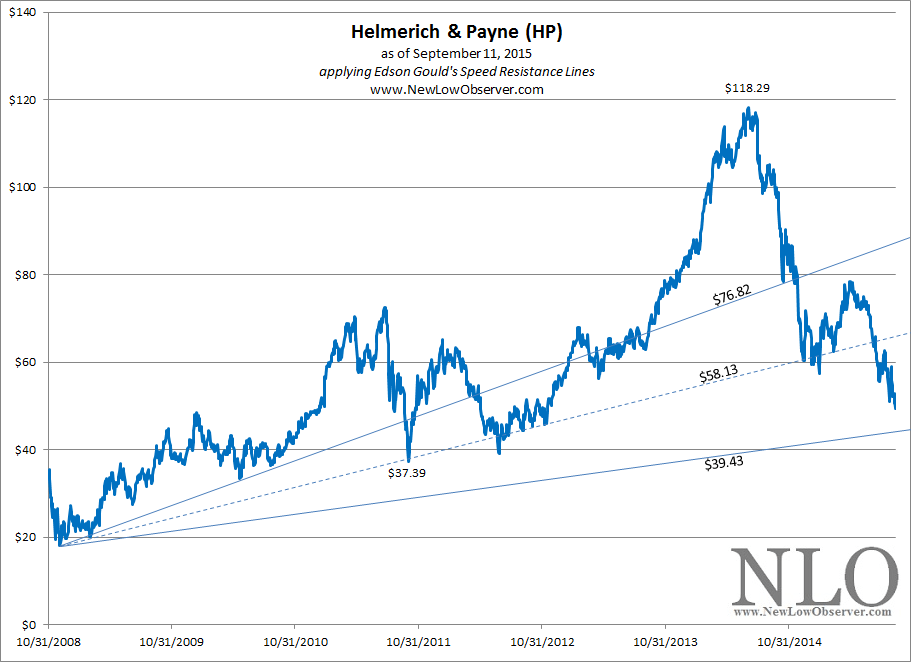
Task: Click the 10/31/2012 x-axis date
Action: click(542, 642)
